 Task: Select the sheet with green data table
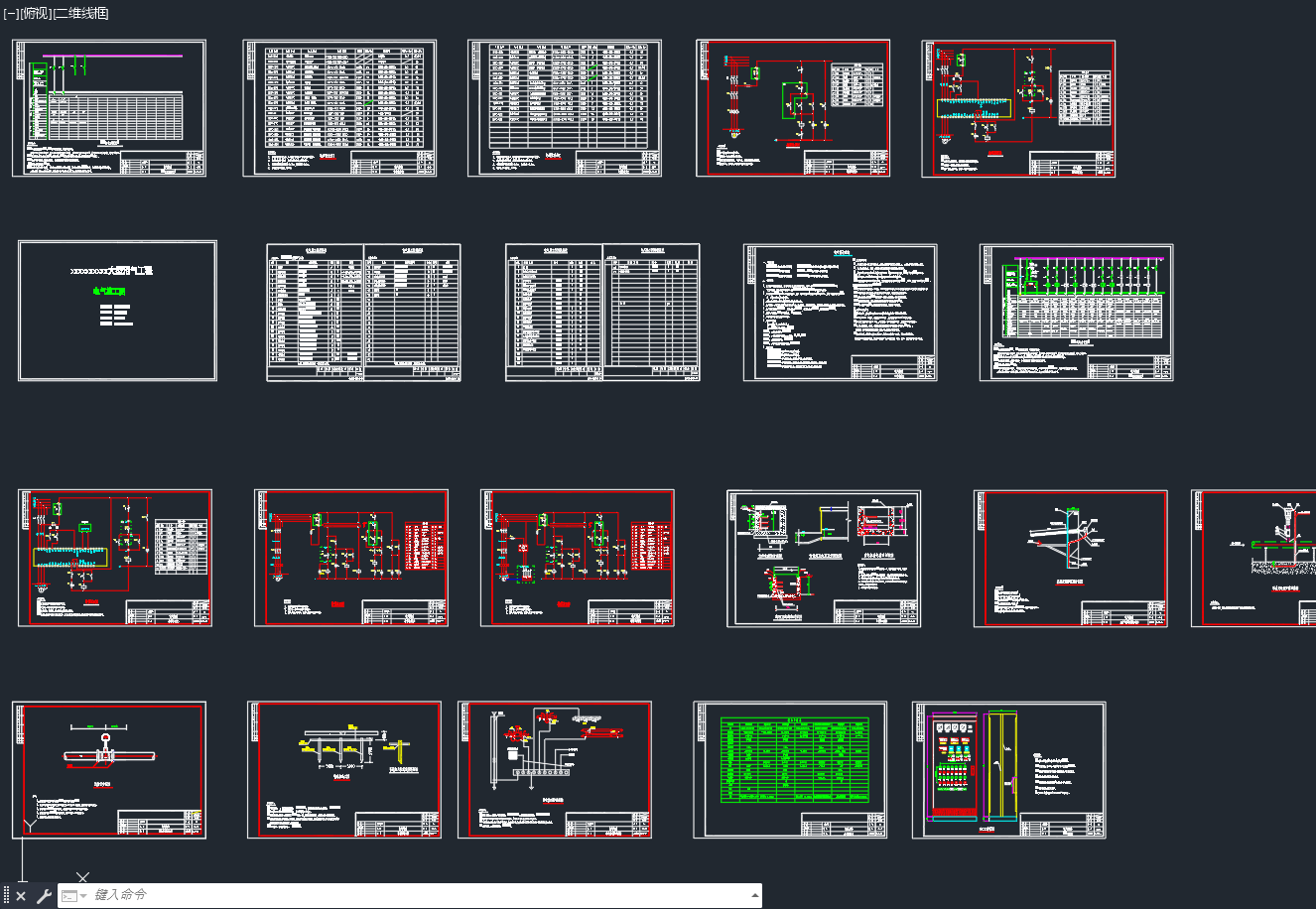click(x=790, y=770)
